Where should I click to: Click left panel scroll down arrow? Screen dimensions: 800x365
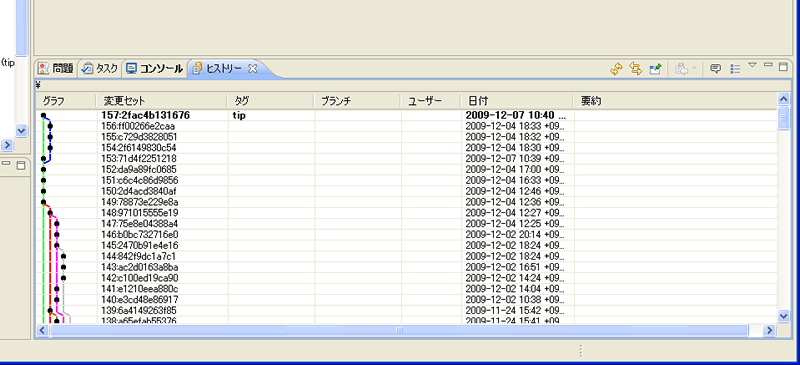pyautogui.click(x=21, y=131)
